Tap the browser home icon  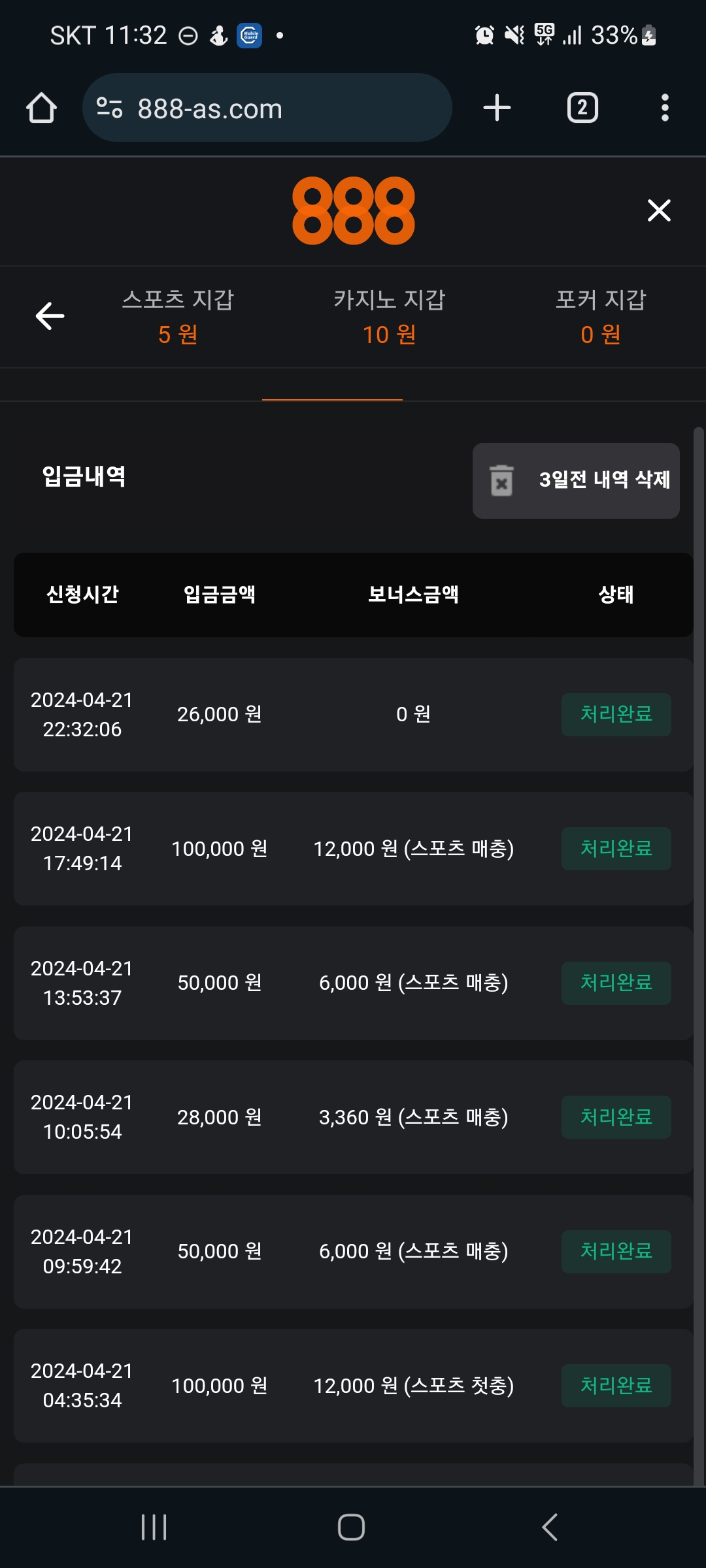click(x=41, y=108)
